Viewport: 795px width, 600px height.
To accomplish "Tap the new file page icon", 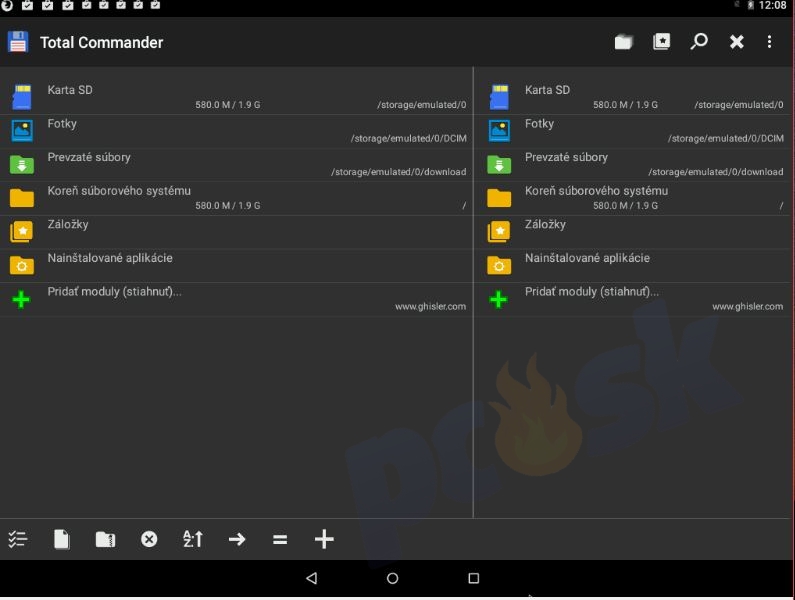I will point(61,539).
